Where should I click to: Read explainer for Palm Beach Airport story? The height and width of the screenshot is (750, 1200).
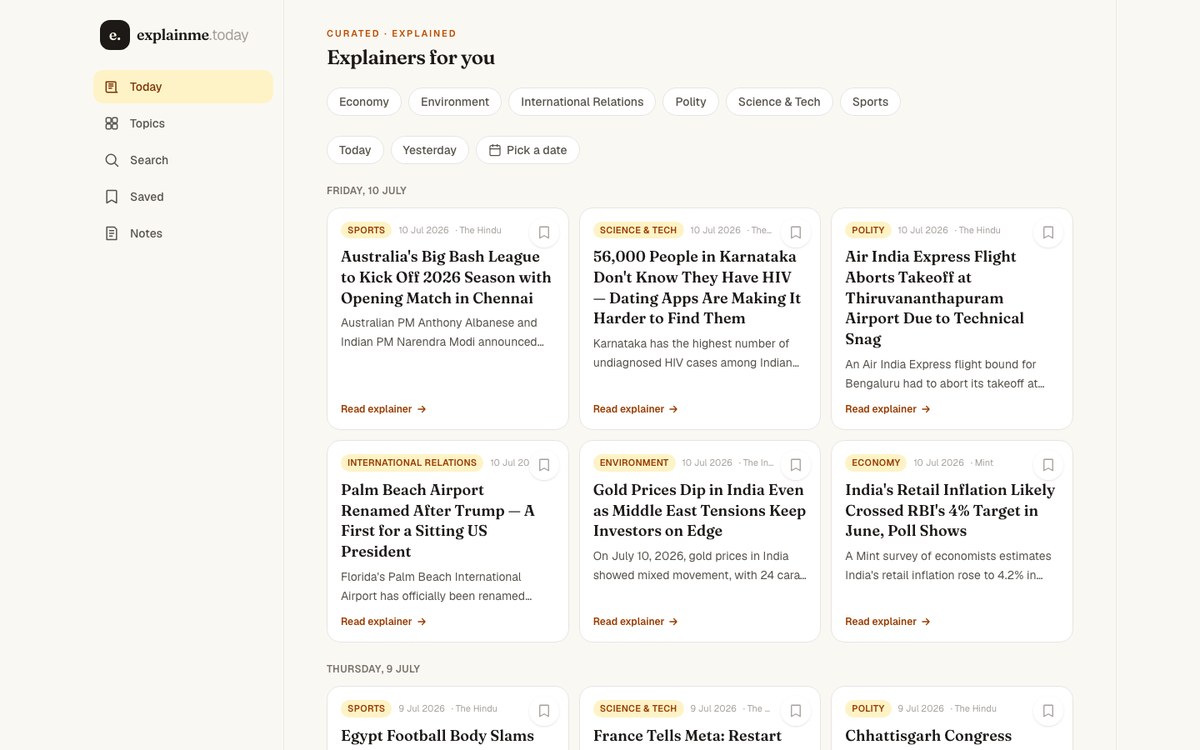[x=384, y=622]
